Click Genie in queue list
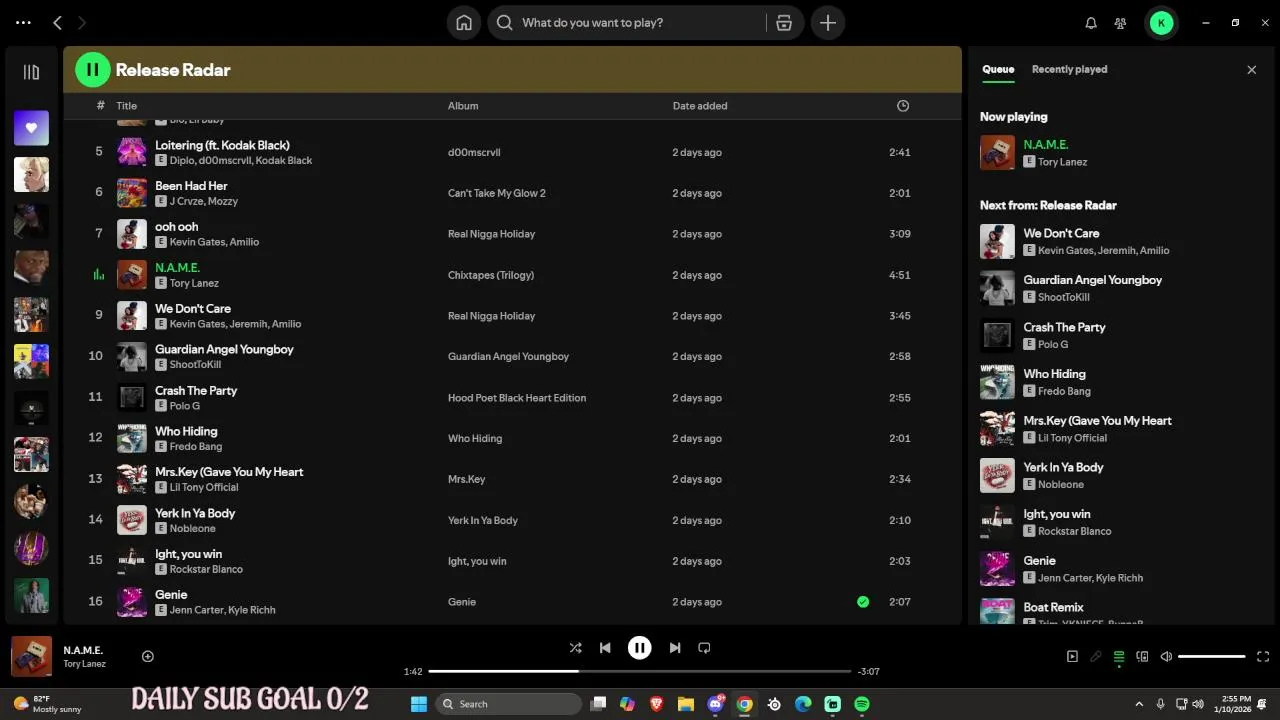This screenshot has width=1280, height=720. click(x=1040, y=561)
